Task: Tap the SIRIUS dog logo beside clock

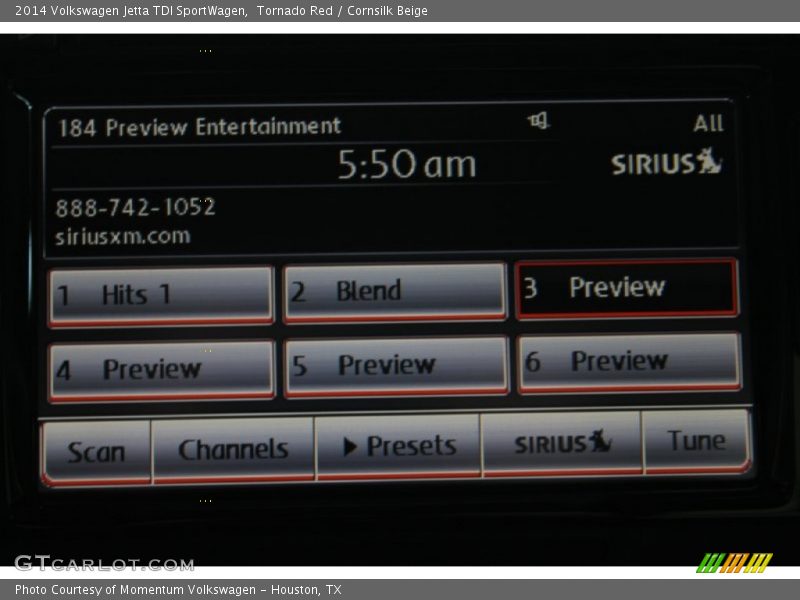Action: pos(667,162)
